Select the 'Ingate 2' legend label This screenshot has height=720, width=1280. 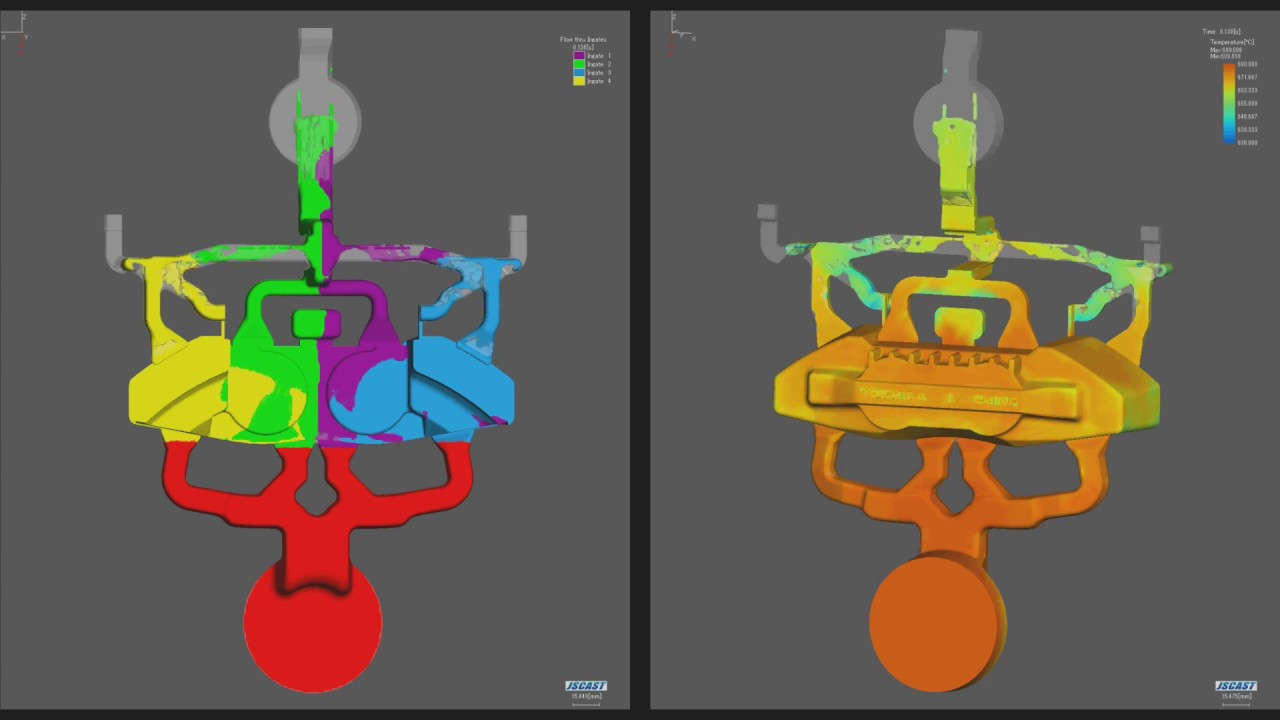point(599,64)
